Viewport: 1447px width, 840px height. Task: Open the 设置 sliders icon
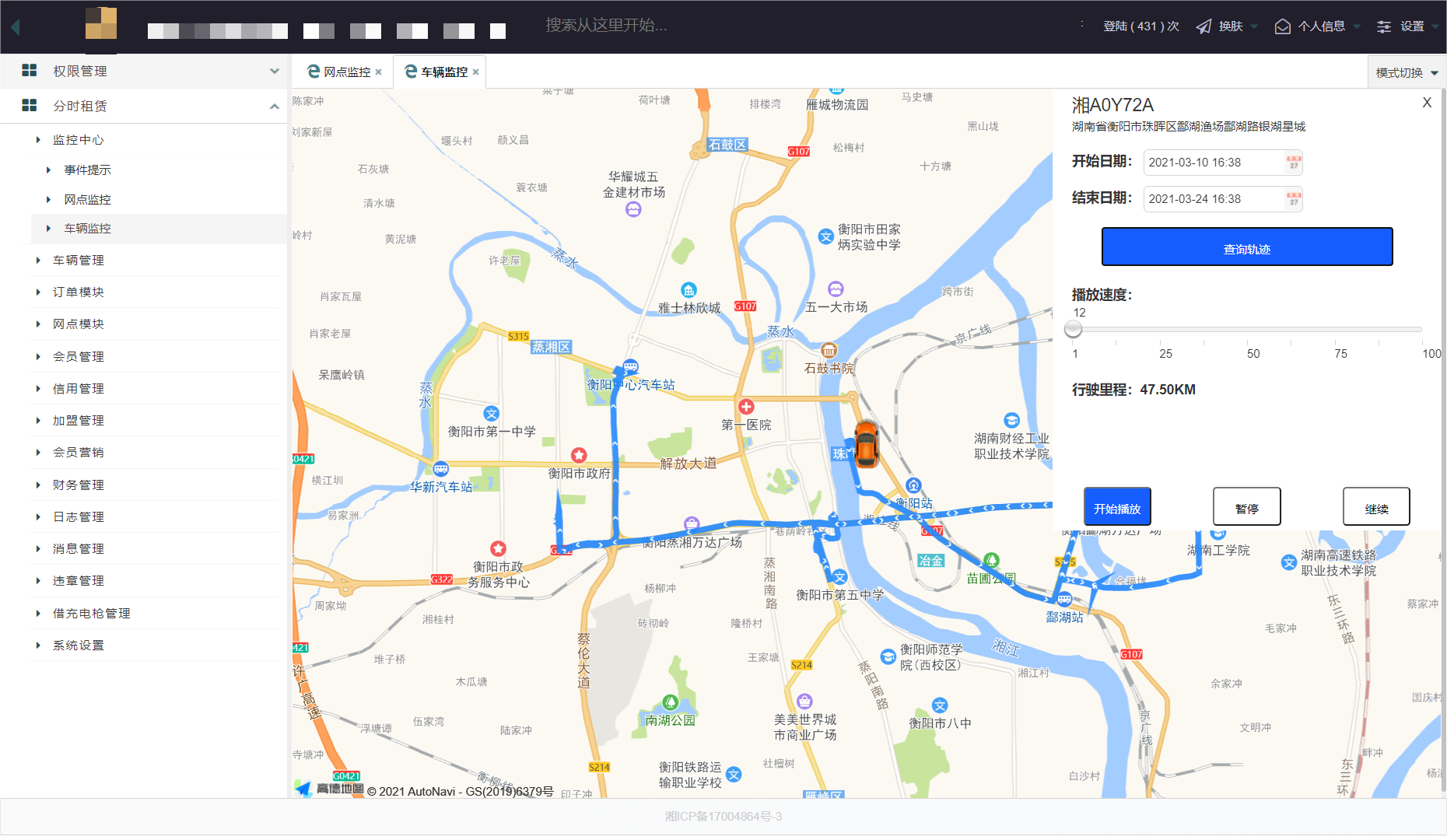click(x=1384, y=26)
